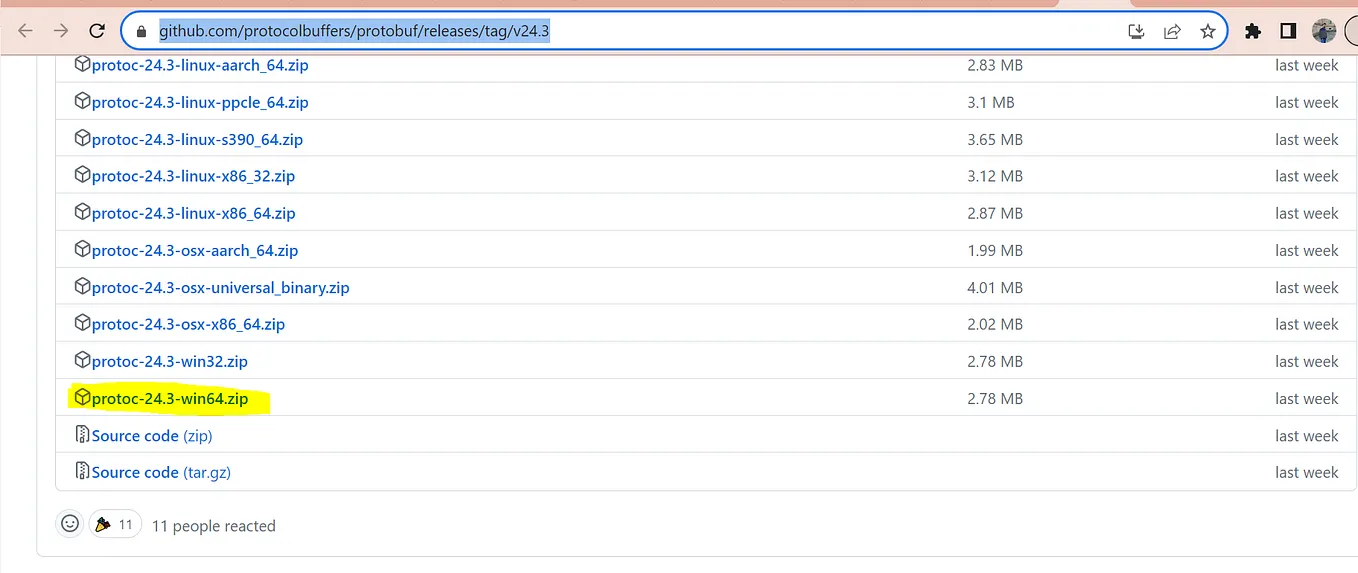This screenshot has width=1358, height=573.
Task: Click the '11 people reacted' text
Action: tap(213, 525)
